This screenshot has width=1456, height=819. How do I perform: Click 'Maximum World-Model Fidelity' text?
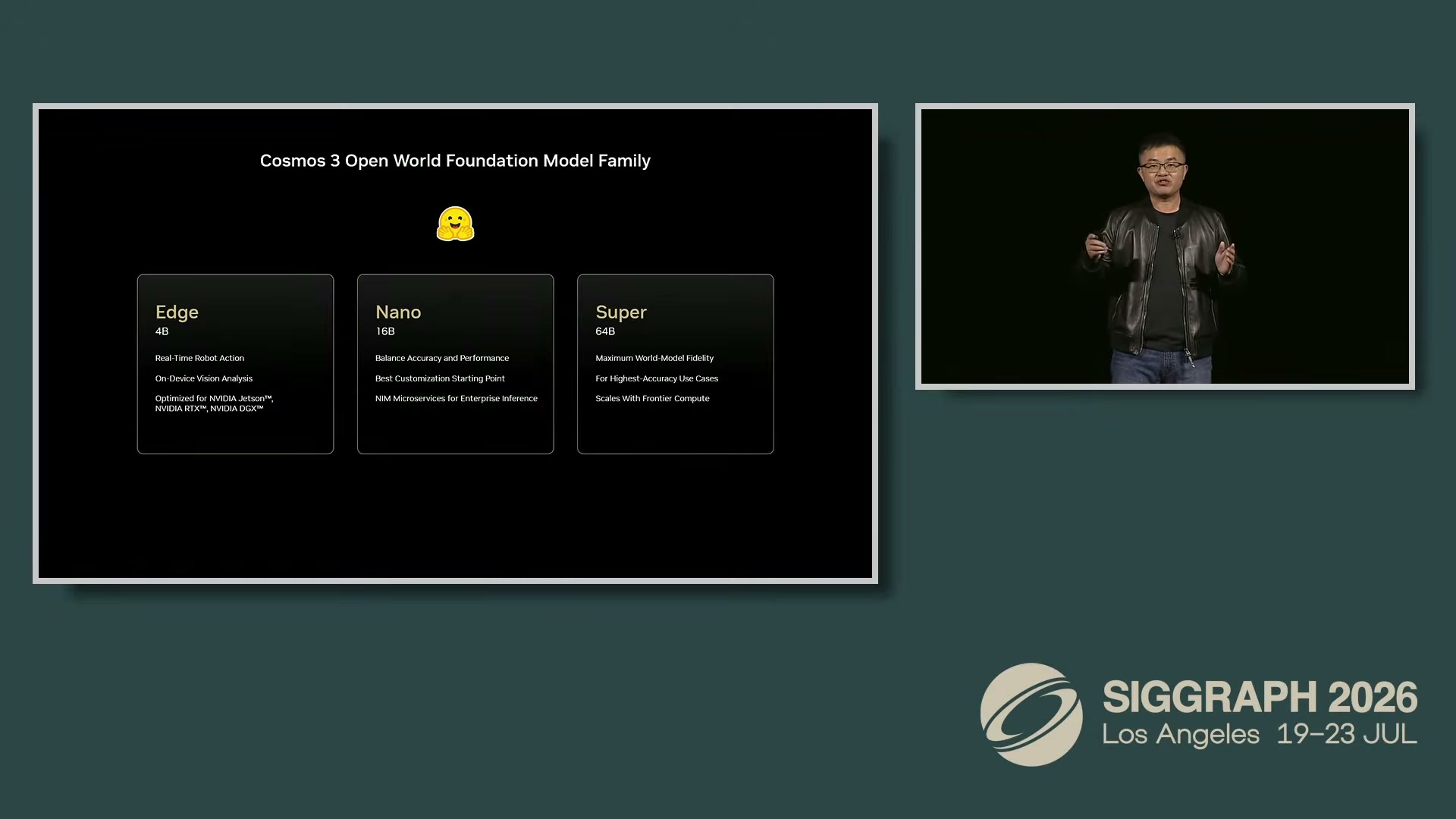click(654, 358)
